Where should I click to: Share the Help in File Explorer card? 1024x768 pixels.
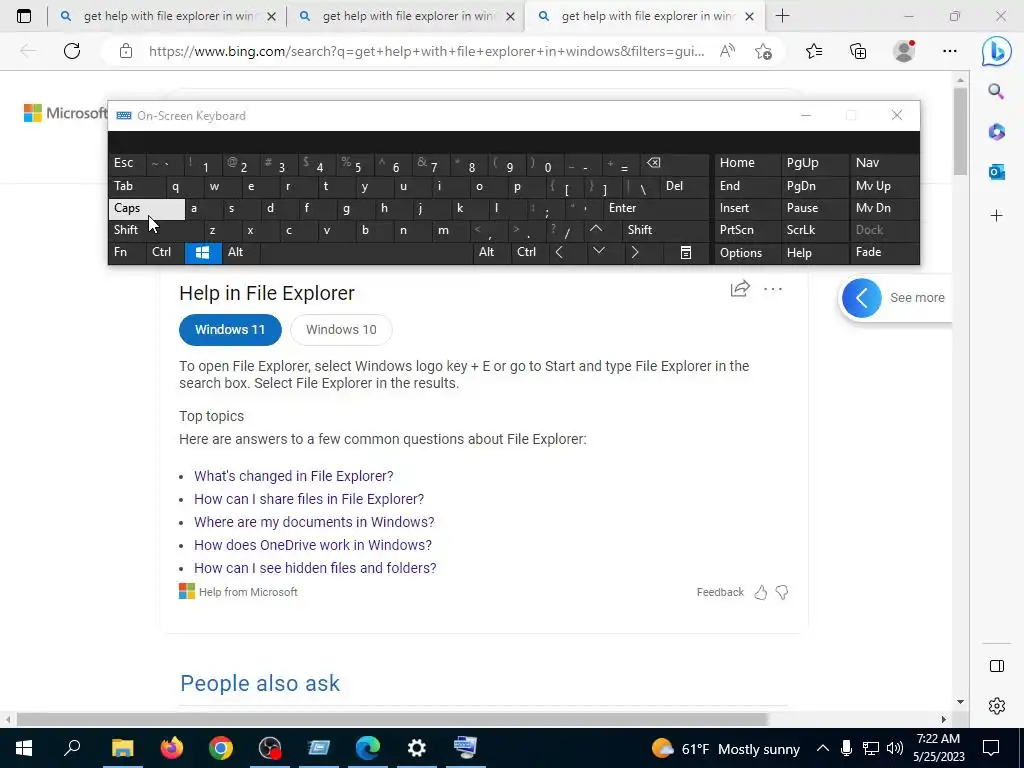pos(740,289)
